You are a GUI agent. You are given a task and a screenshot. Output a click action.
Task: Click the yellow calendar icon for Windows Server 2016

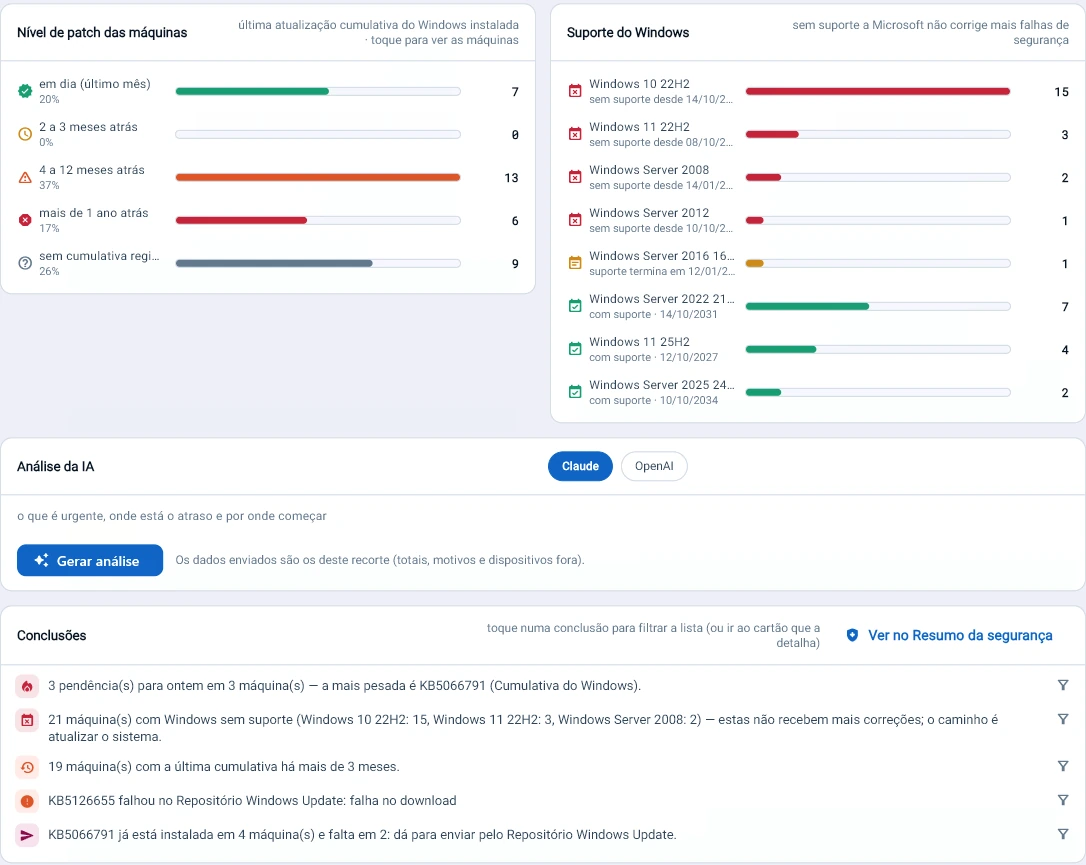(x=575, y=263)
